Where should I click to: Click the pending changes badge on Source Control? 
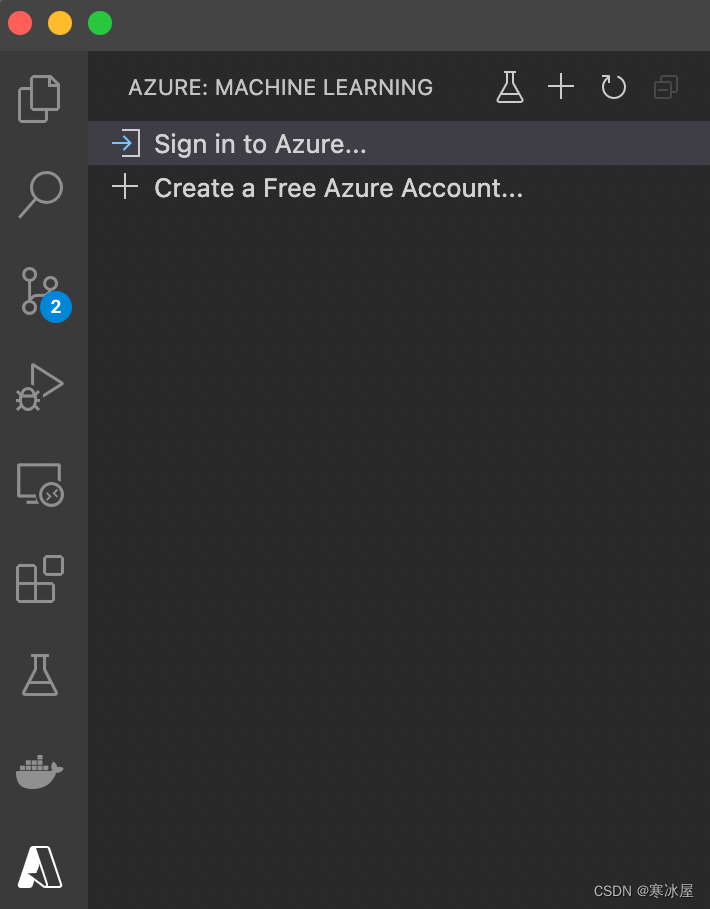click(56, 308)
